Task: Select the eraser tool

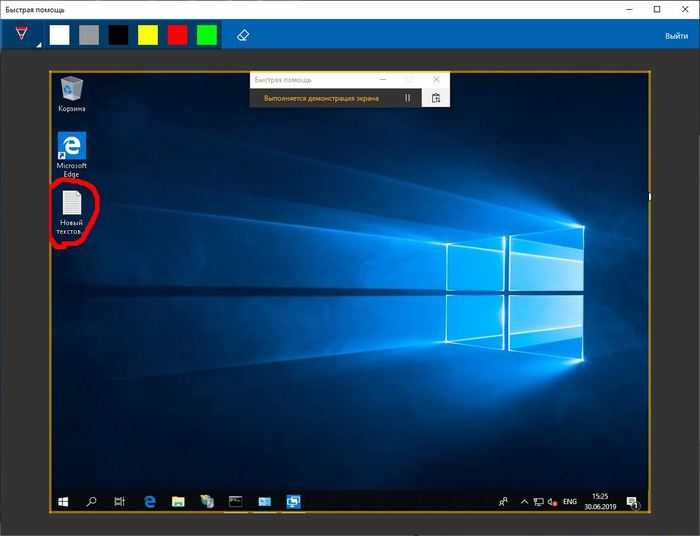Action: 243,35
